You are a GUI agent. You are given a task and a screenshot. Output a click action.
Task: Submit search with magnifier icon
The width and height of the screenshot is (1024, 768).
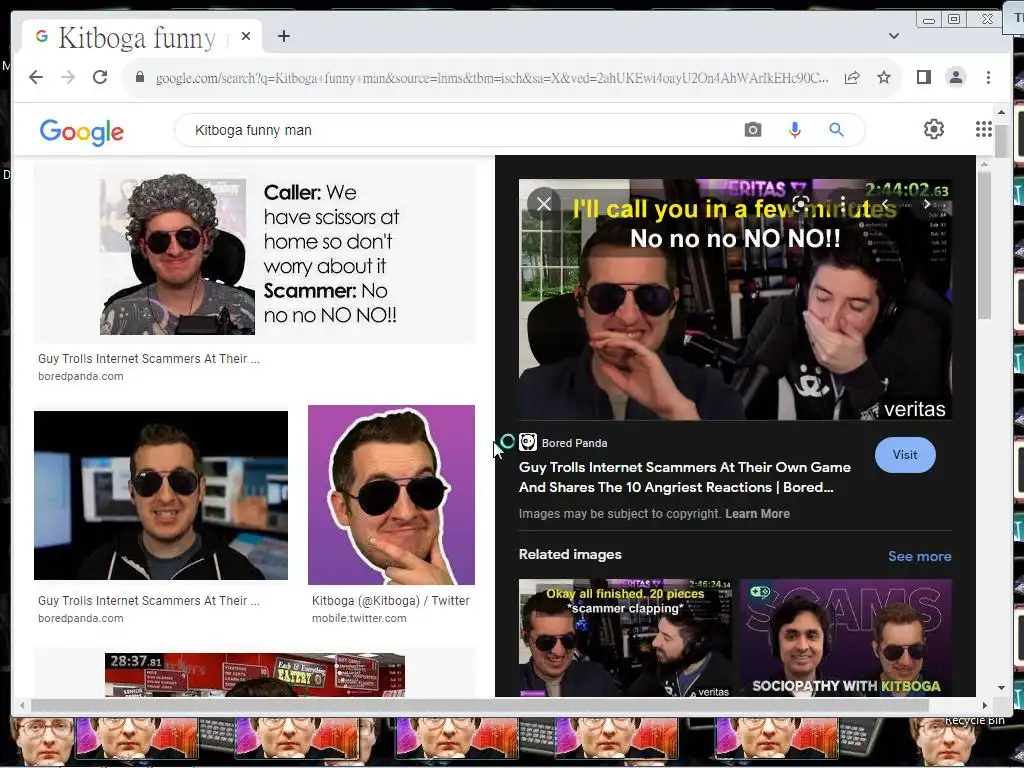(x=837, y=130)
